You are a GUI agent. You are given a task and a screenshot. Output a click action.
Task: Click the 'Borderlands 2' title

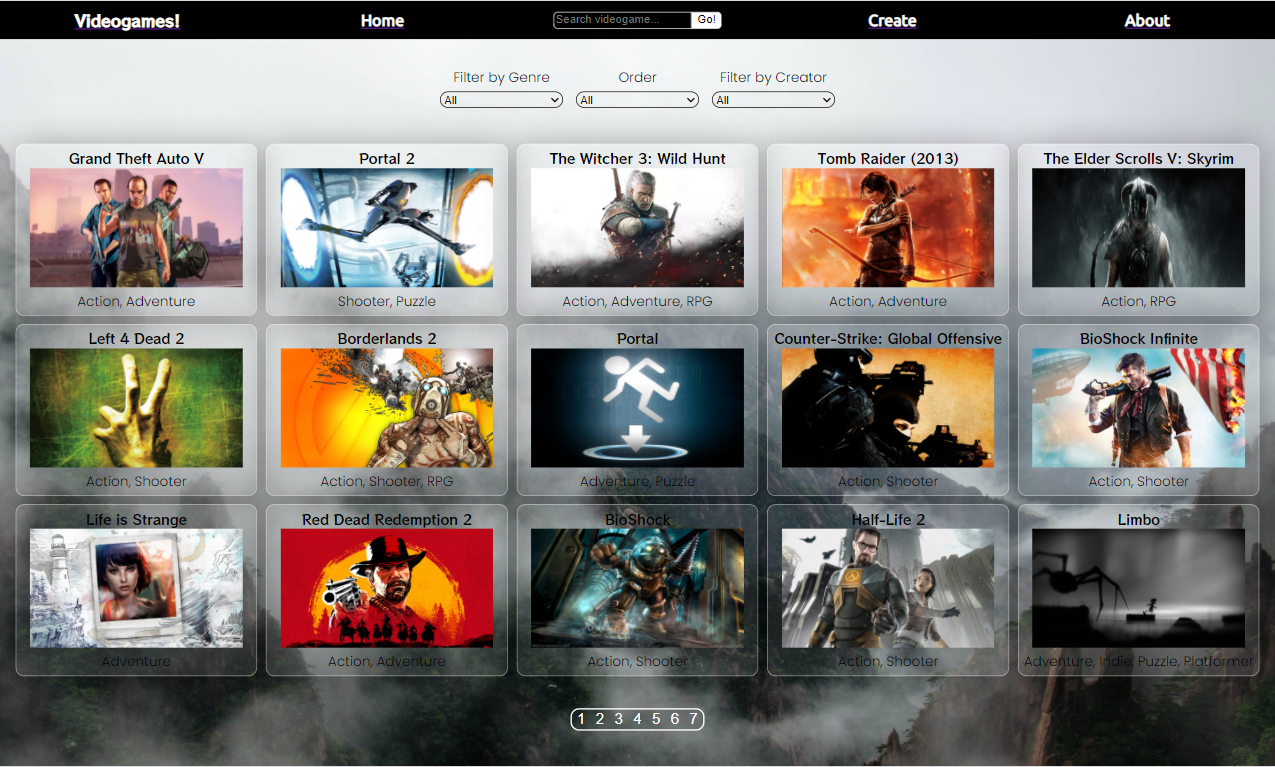(387, 339)
